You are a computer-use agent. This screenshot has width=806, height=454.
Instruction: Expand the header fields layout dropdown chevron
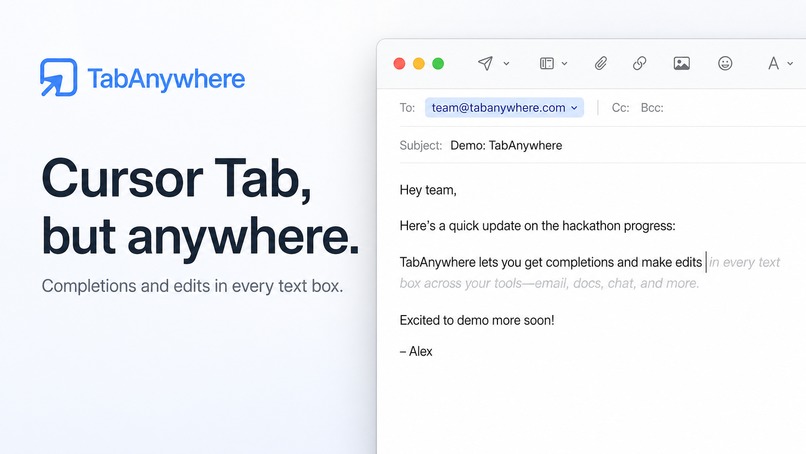tap(564, 64)
